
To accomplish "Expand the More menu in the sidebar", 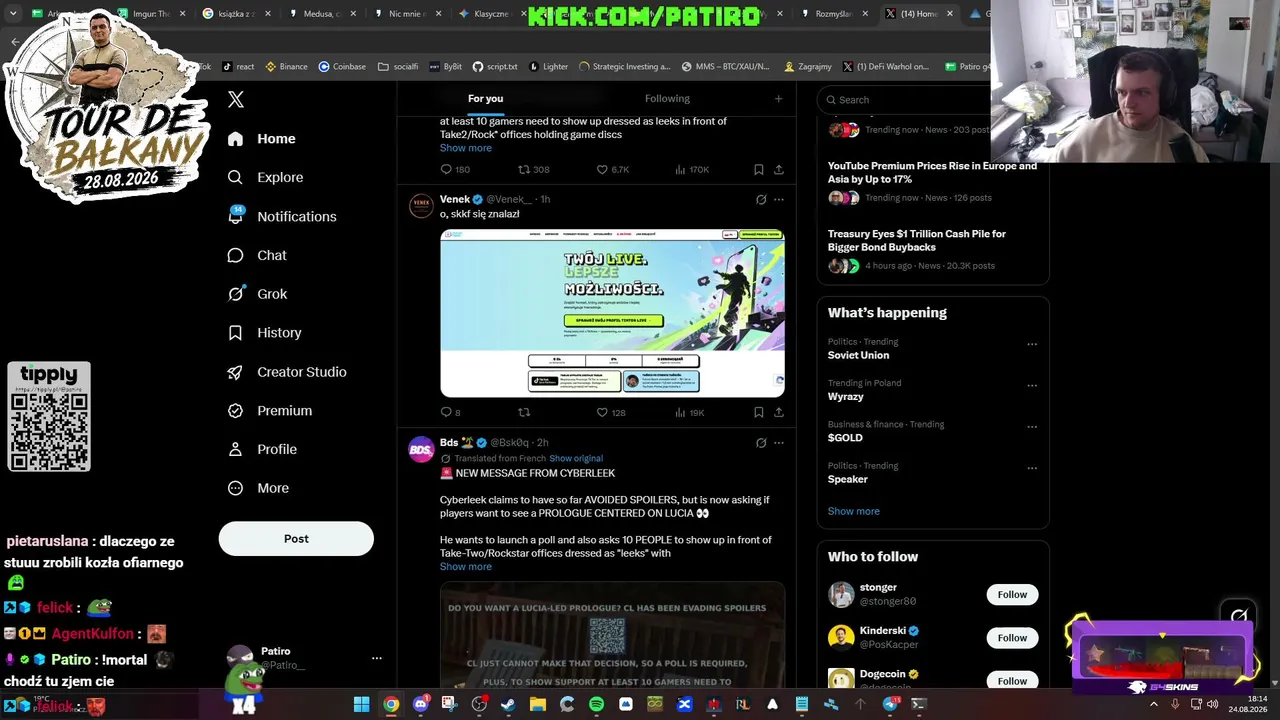I will [258, 488].
